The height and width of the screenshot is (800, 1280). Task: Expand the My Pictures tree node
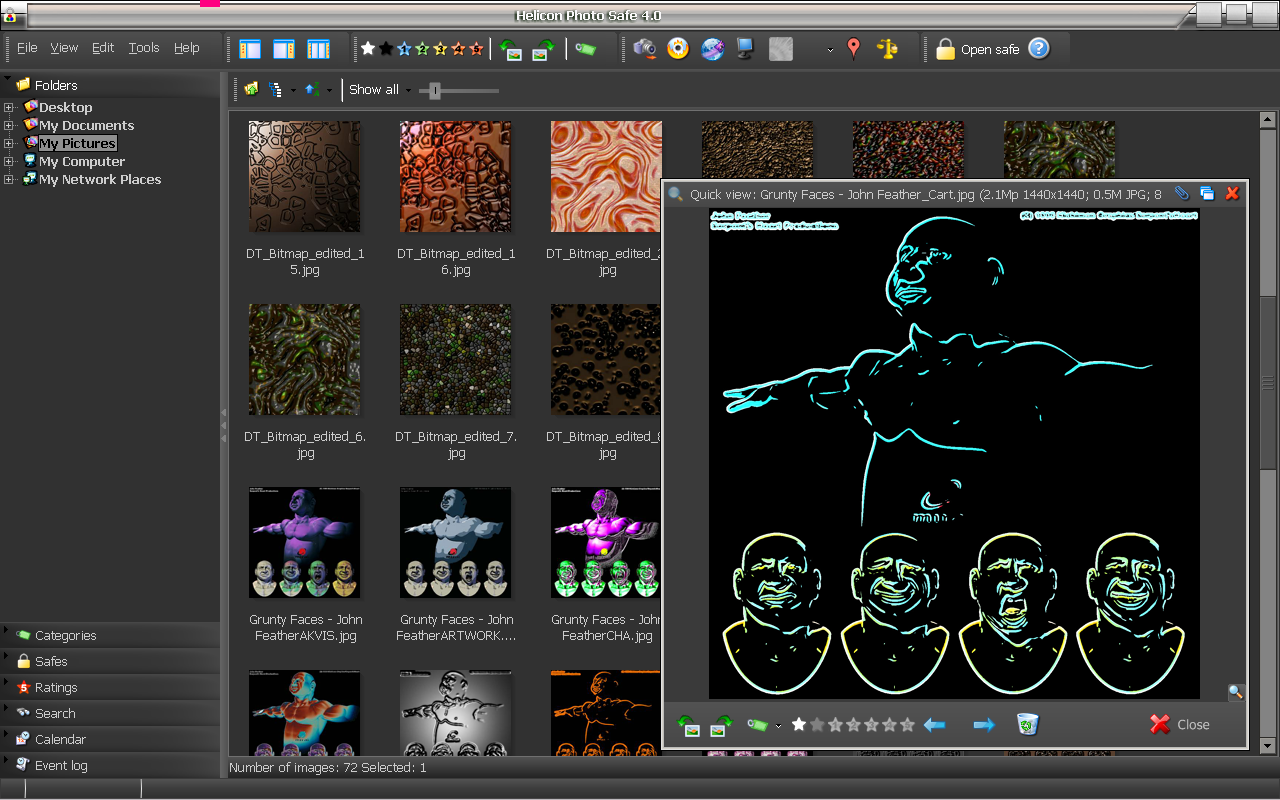(9, 144)
